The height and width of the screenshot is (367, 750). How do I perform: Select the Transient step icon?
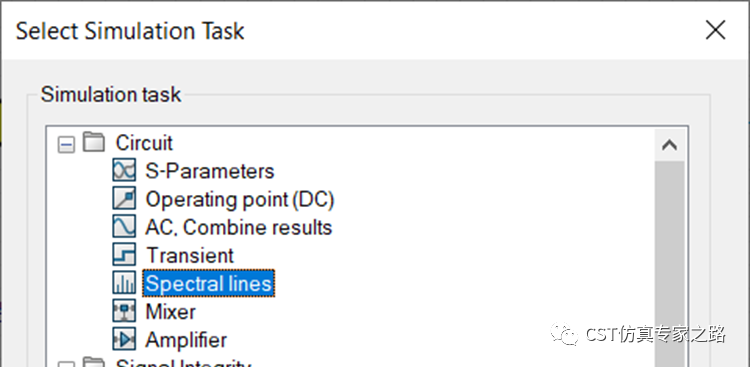[x=124, y=255]
